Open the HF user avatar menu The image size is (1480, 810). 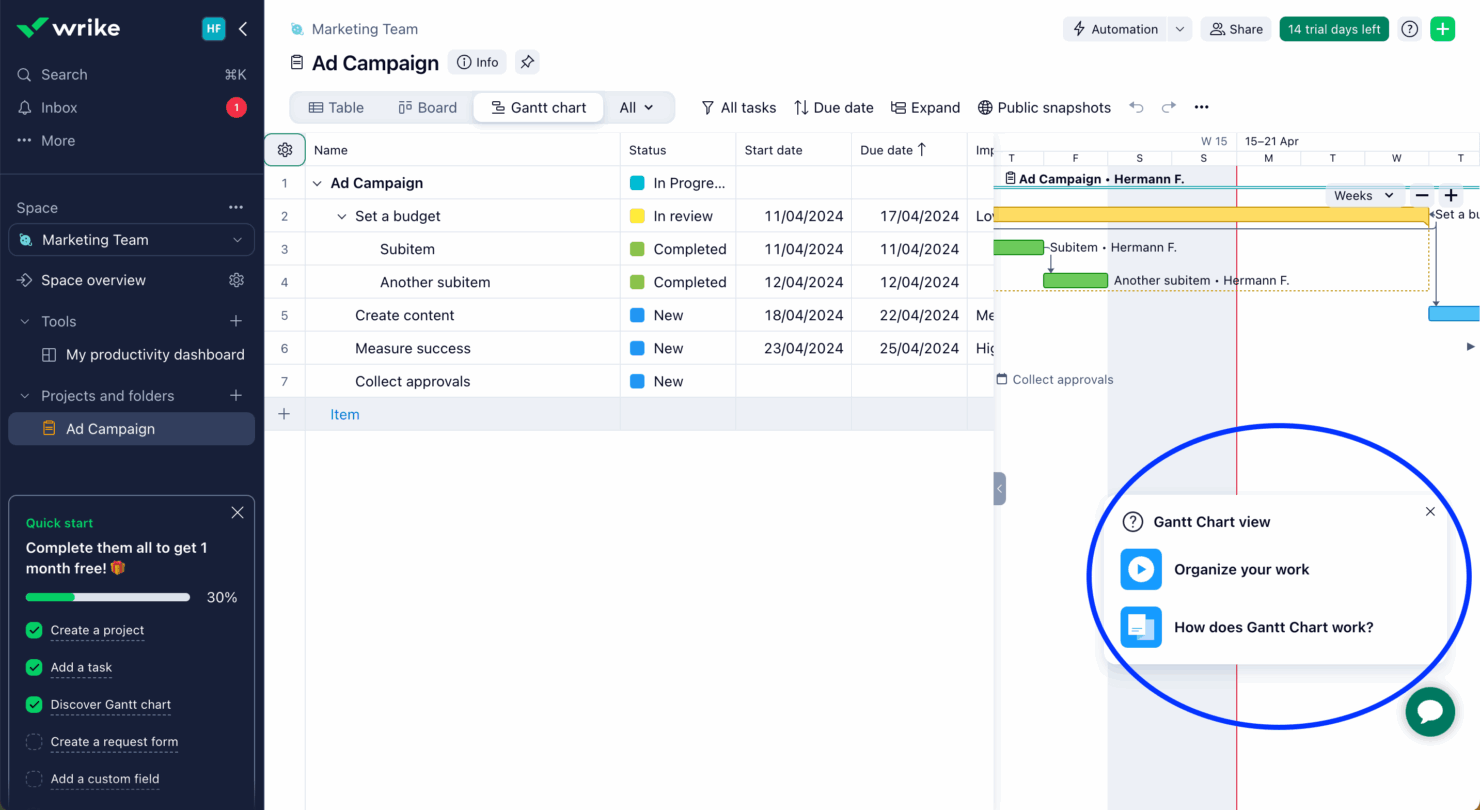[x=214, y=29]
